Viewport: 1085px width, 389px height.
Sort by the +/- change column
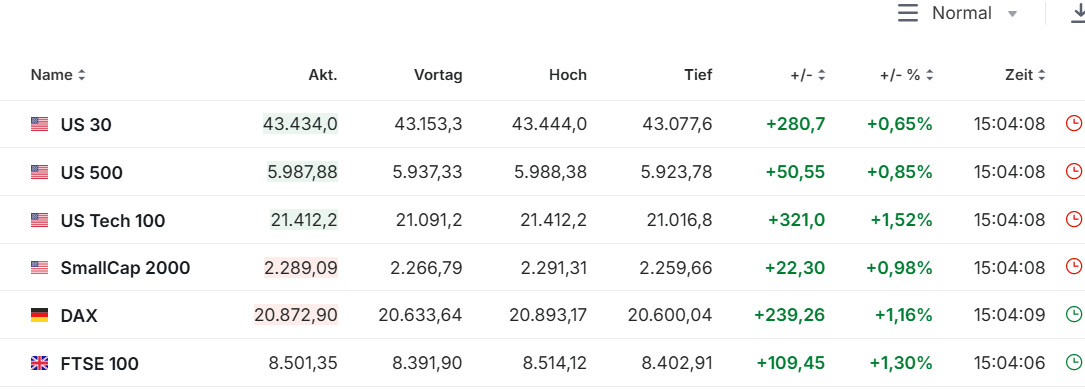coord(808,75)
